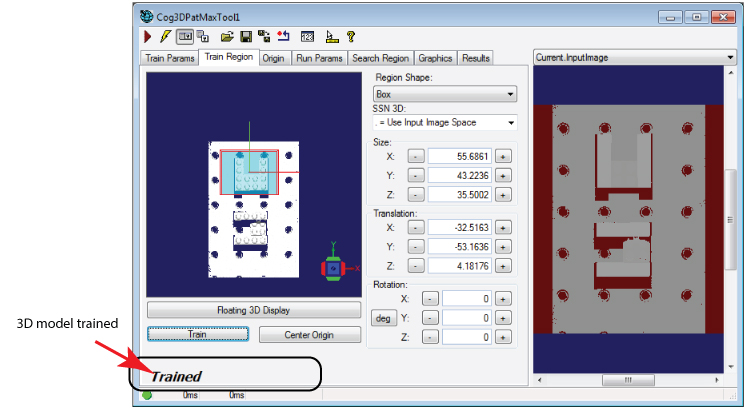Image resolution: width=751 pixels, height=412 pixels.
Task: Increase Size X with the plus button
Action: pos(503,156)
